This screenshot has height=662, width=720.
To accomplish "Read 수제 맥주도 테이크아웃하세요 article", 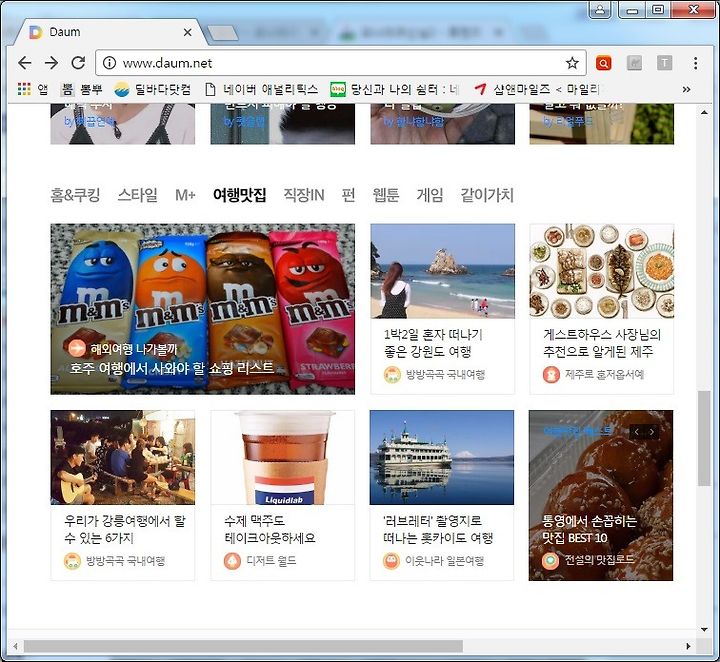I will (x=270, y=529).
